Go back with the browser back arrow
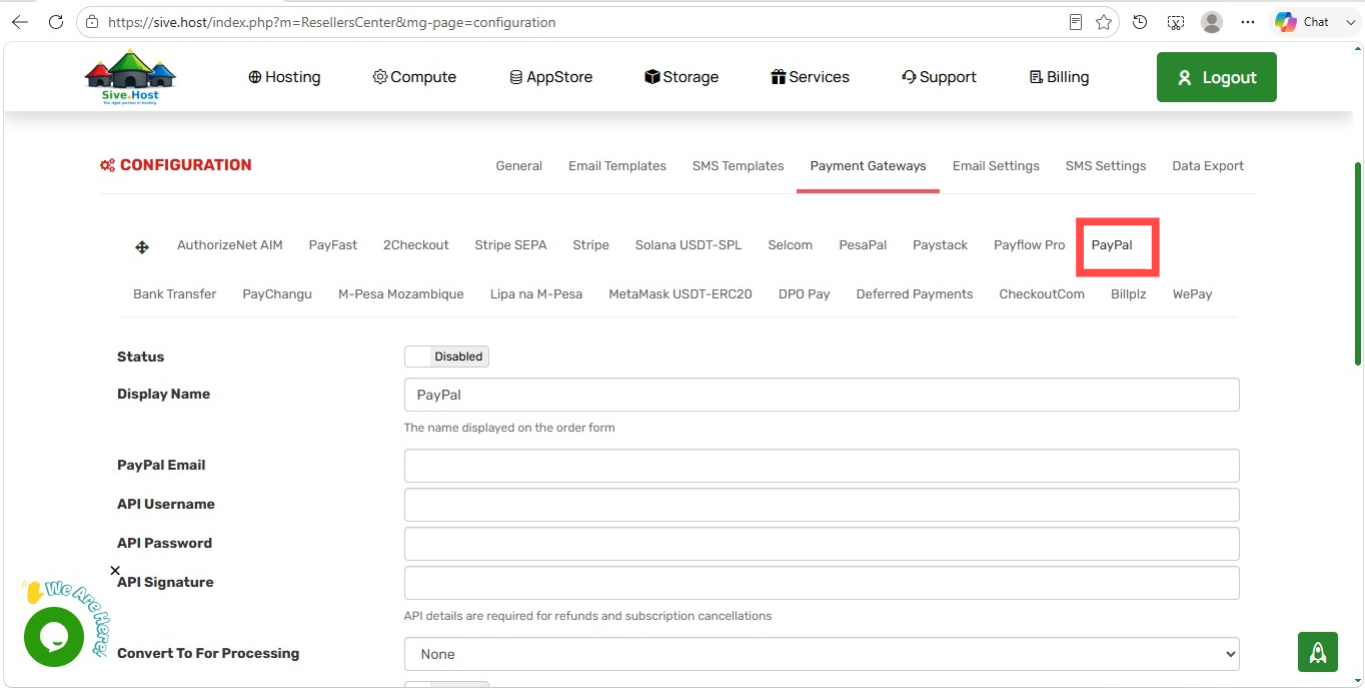Screen dimensions: 1365x688 (x=20, y=22)
